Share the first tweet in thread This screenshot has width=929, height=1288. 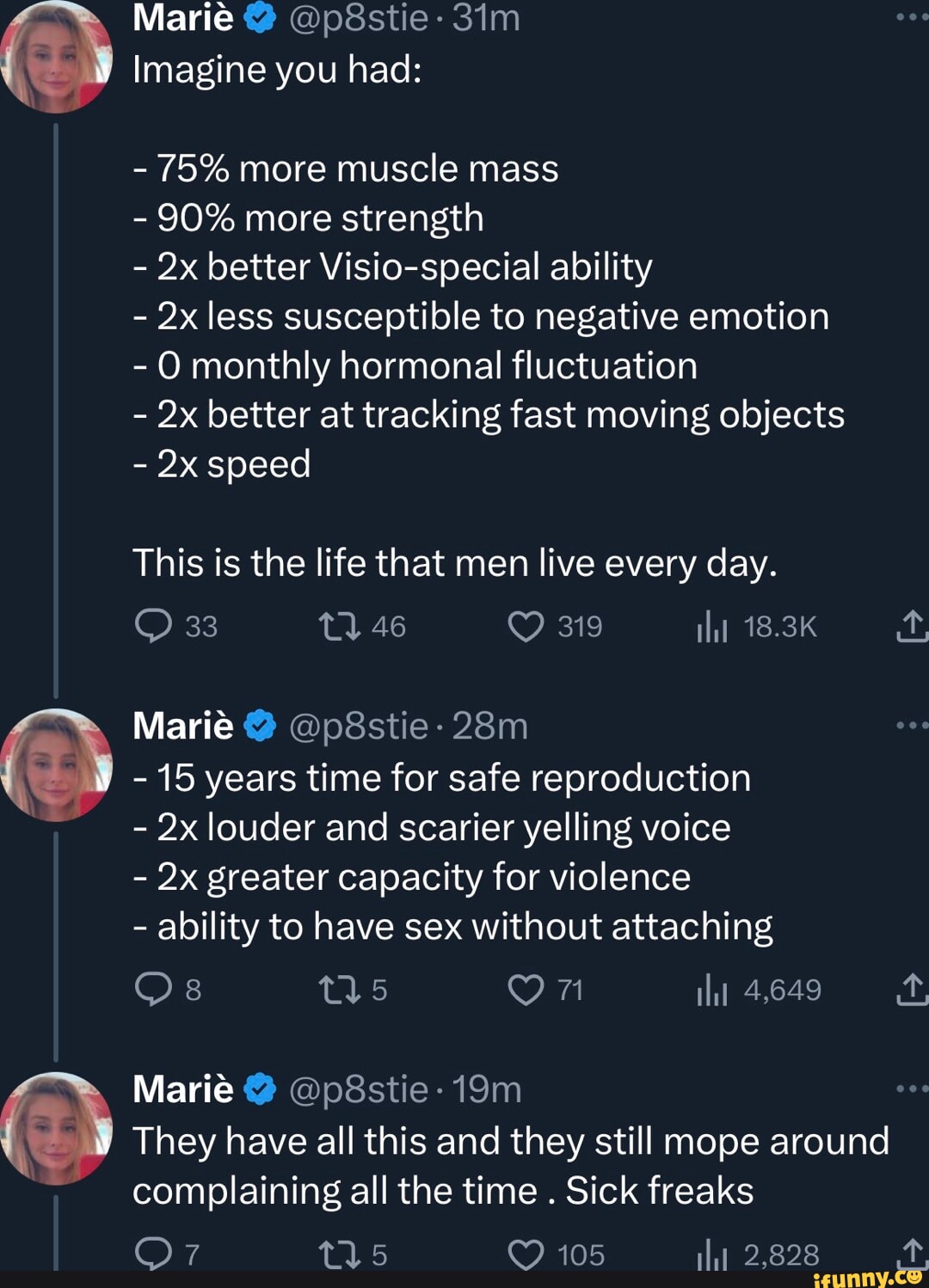[911, 627]
